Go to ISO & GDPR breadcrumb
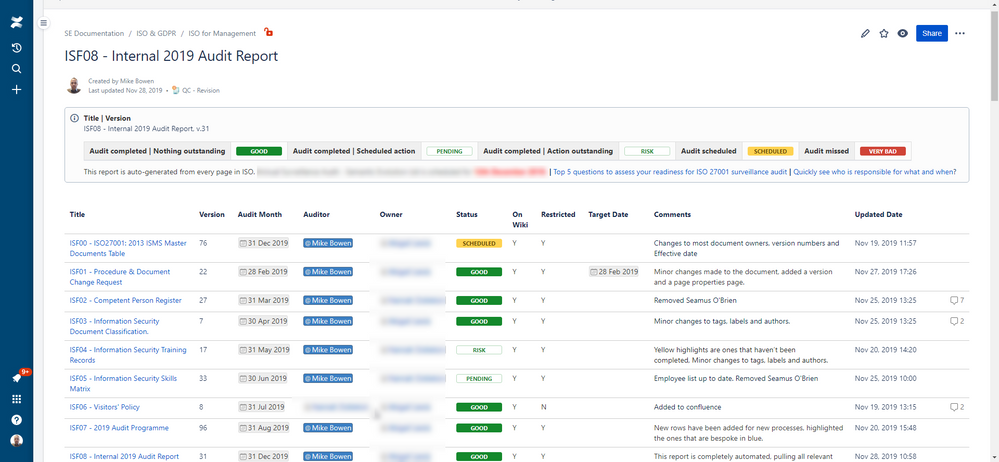This screenshot has height=462, width=999. pyautogui.click(x=156, y=33)
